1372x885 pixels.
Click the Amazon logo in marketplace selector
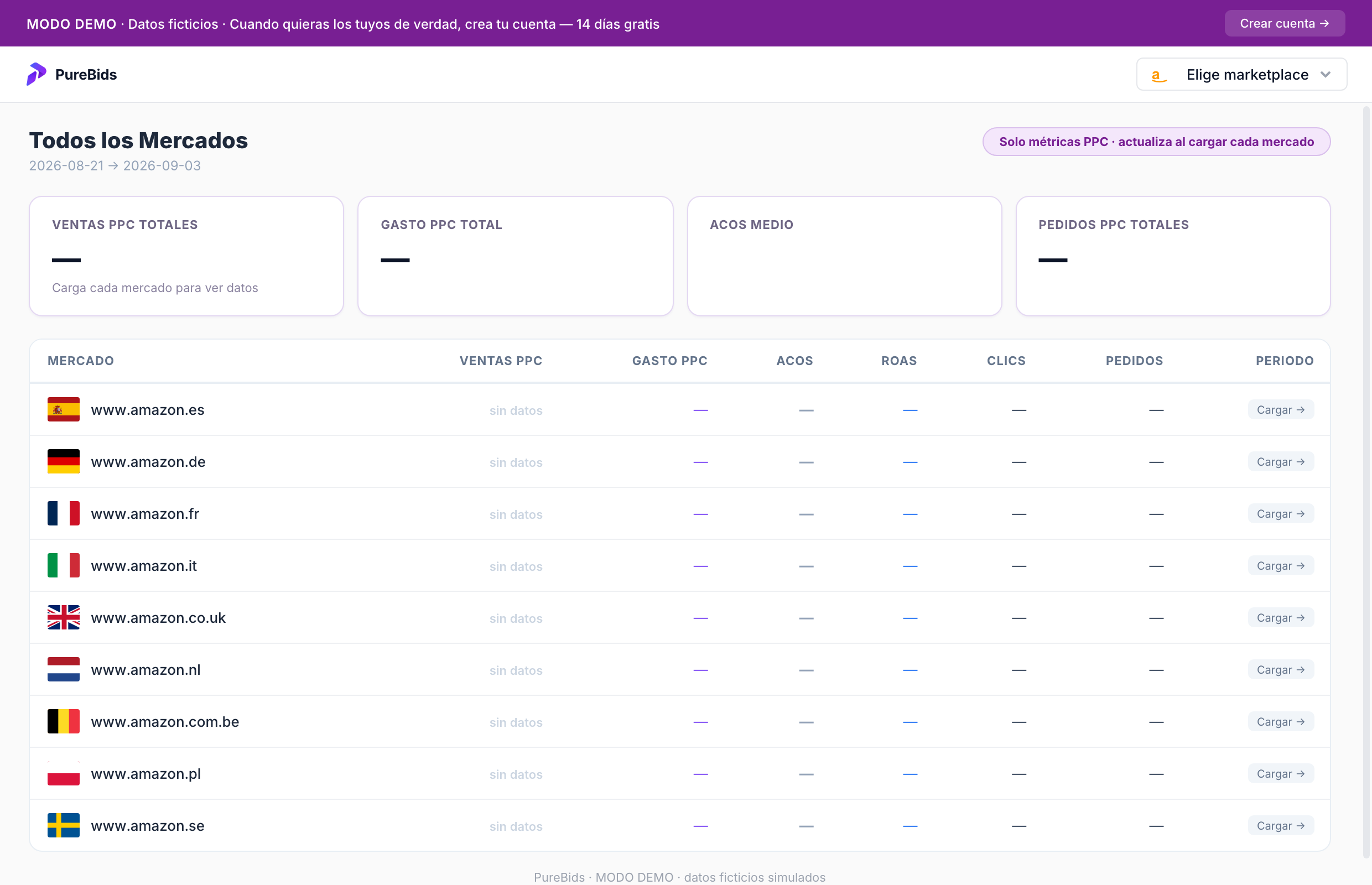click(x=1159, y=75)
